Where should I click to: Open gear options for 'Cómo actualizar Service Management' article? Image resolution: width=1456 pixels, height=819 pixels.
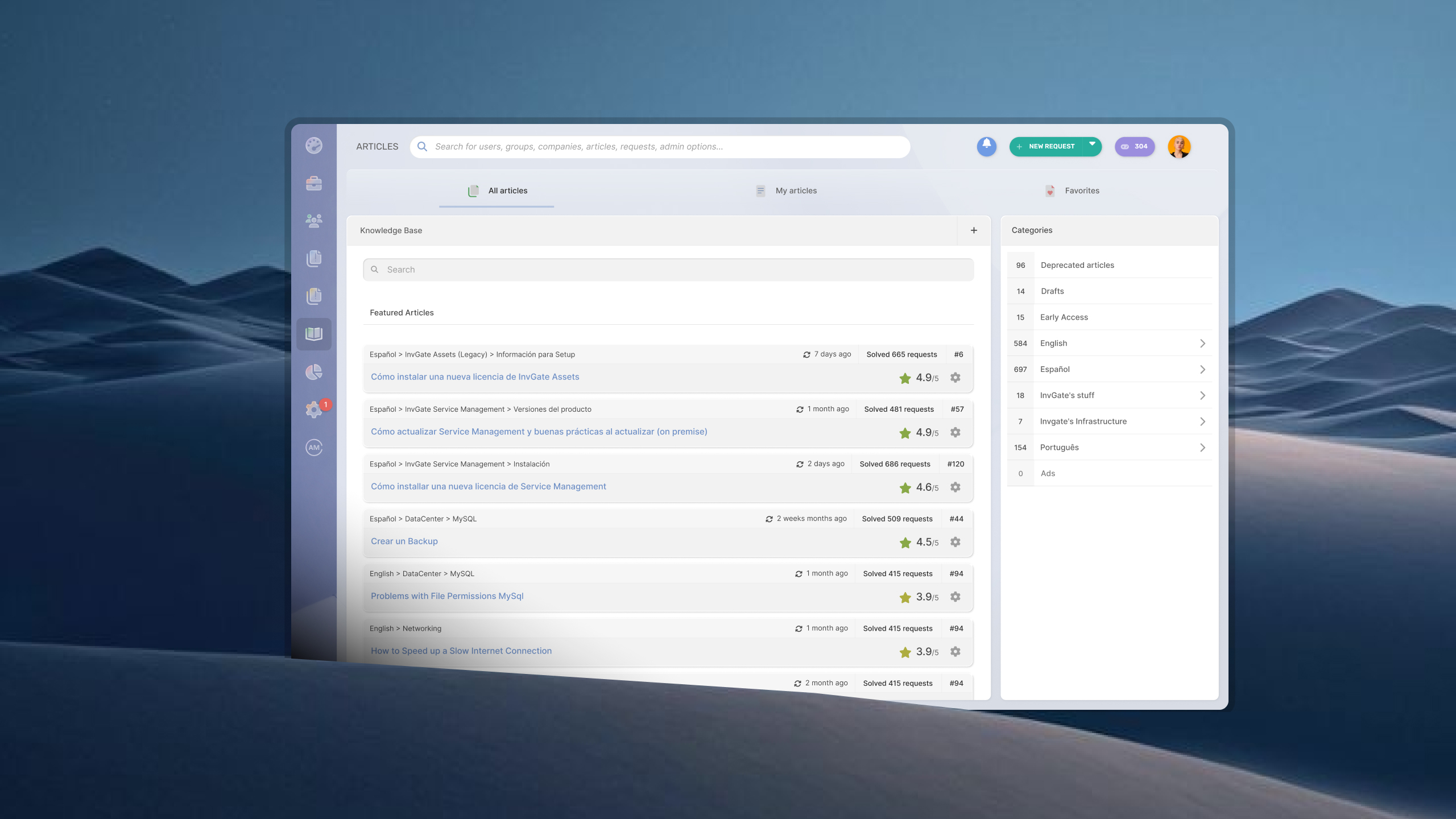[955, 432]
